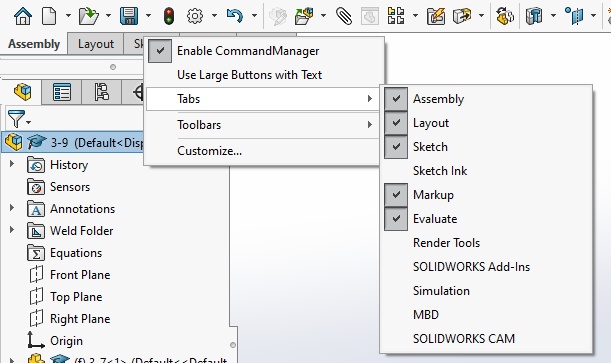Select the Weld Folder tree item

pyautogui.click(x=81, y=231)
